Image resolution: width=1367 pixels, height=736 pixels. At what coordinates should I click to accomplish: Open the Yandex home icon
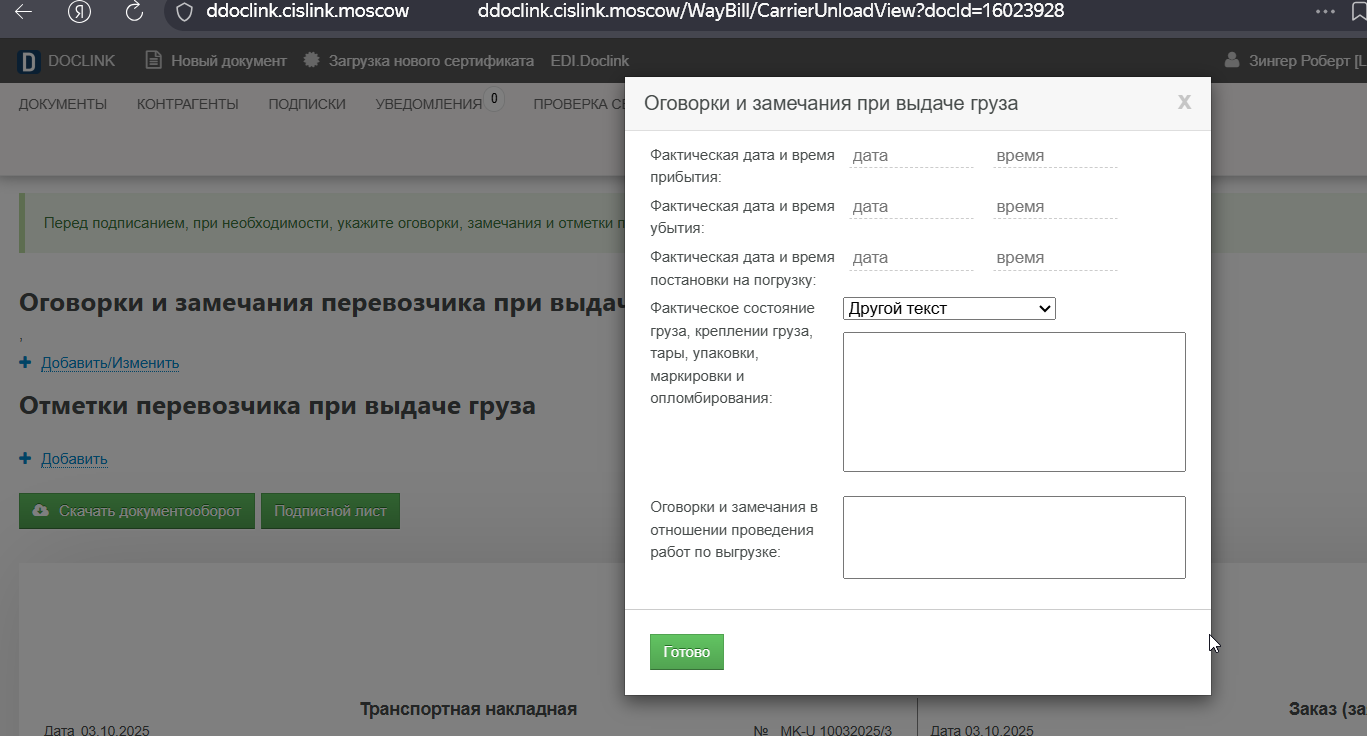[x=80, y=12]
